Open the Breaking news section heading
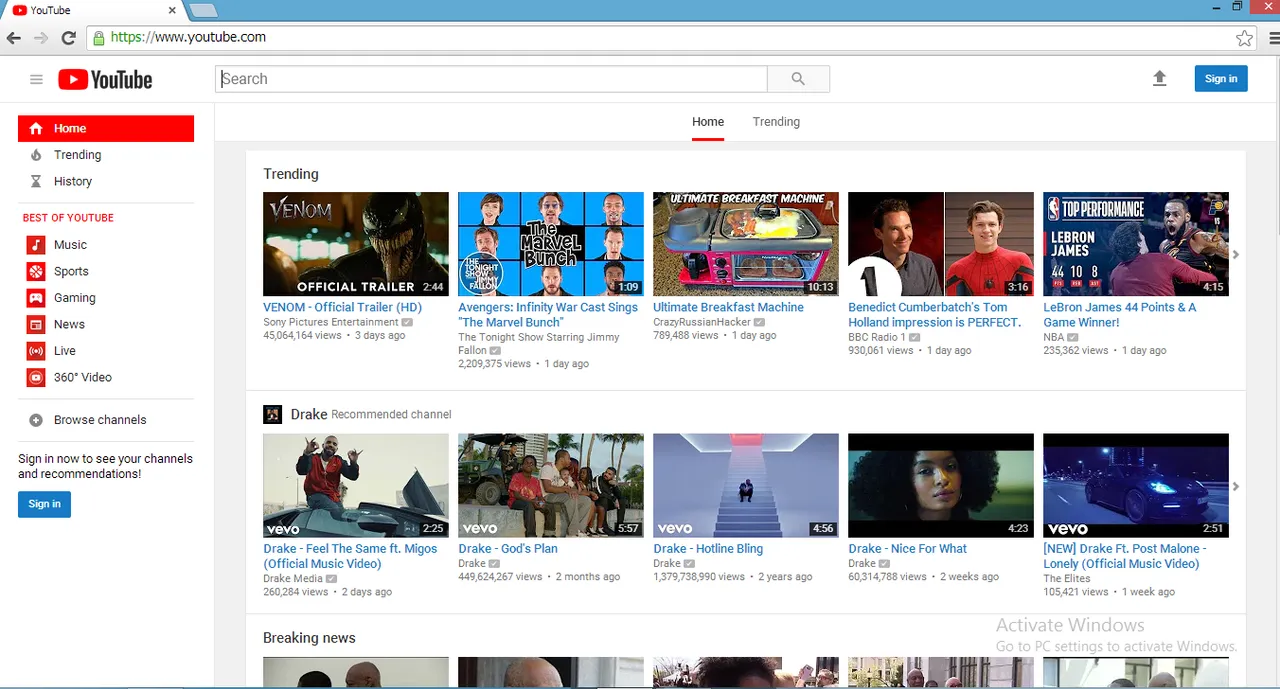1280x689 pixels. (309, 638)
